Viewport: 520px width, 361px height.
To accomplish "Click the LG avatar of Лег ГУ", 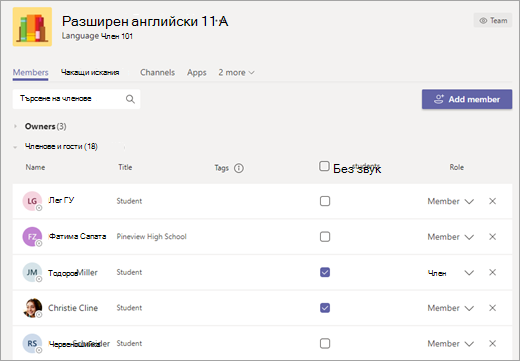I will pyautogui.click(x=32, y=201).
